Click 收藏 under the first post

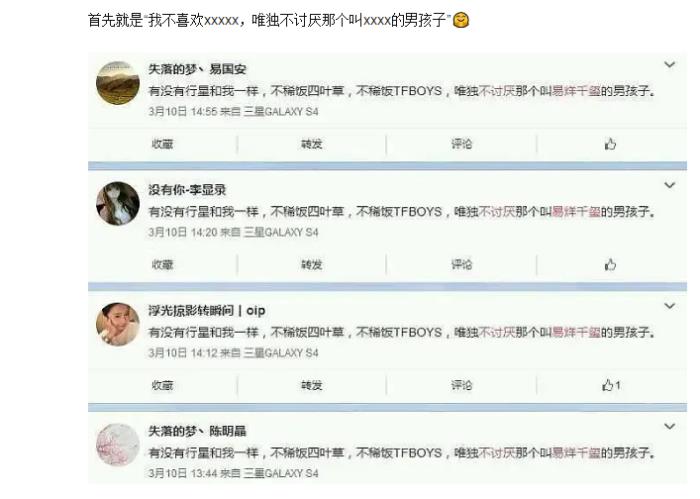162,144
